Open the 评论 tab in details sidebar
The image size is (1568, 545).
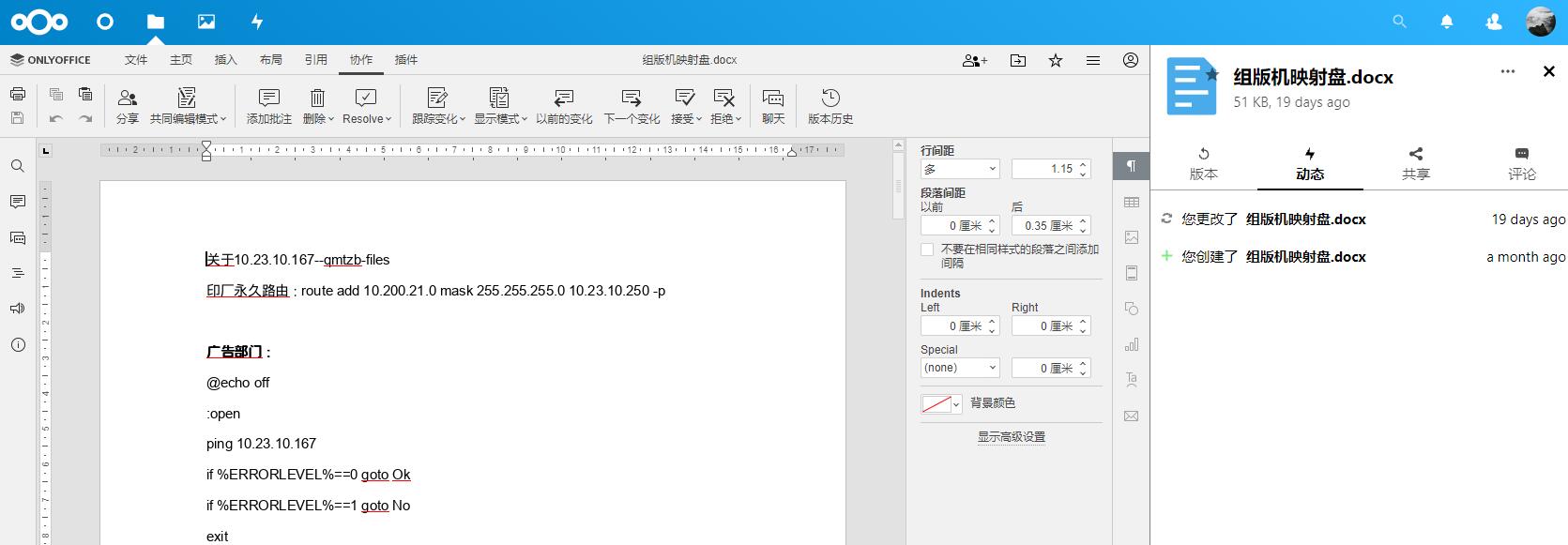click(1522, 164)
